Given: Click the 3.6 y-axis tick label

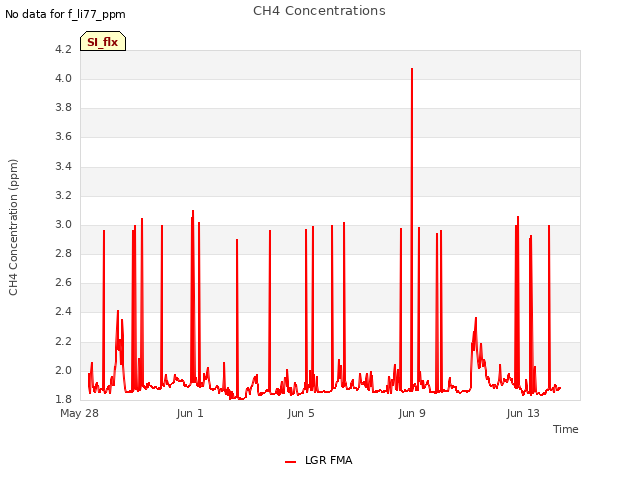Looking at the screenshot, I should pyautogui.click(x=63, y=136).
